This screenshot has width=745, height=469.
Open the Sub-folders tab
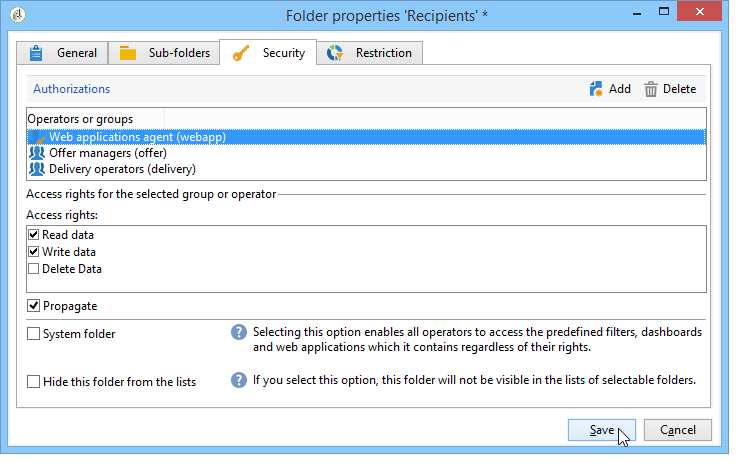pyautogui.click(x=164, y=53)
